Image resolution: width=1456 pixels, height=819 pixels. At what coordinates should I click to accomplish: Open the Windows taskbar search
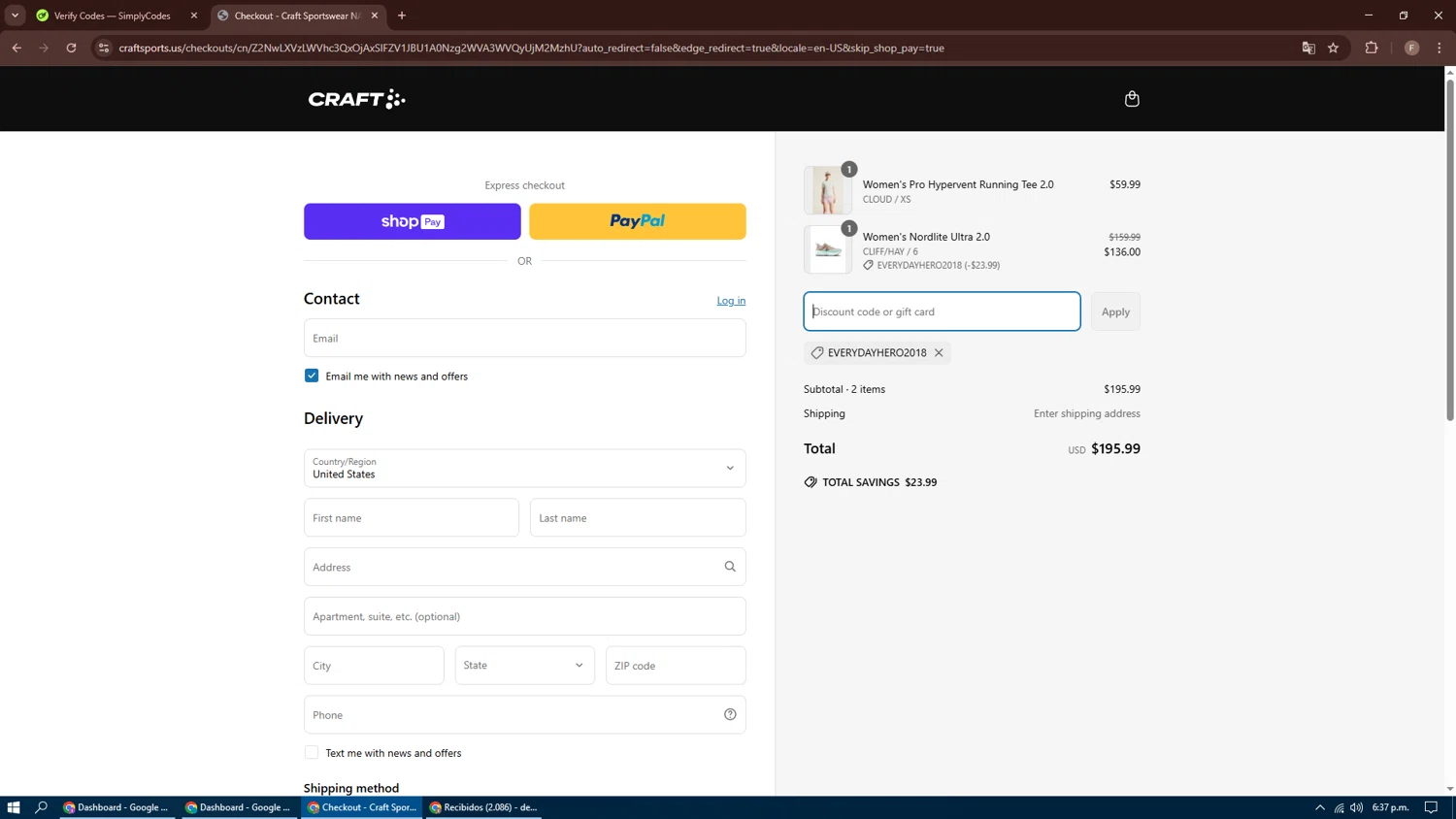(41, 807)
